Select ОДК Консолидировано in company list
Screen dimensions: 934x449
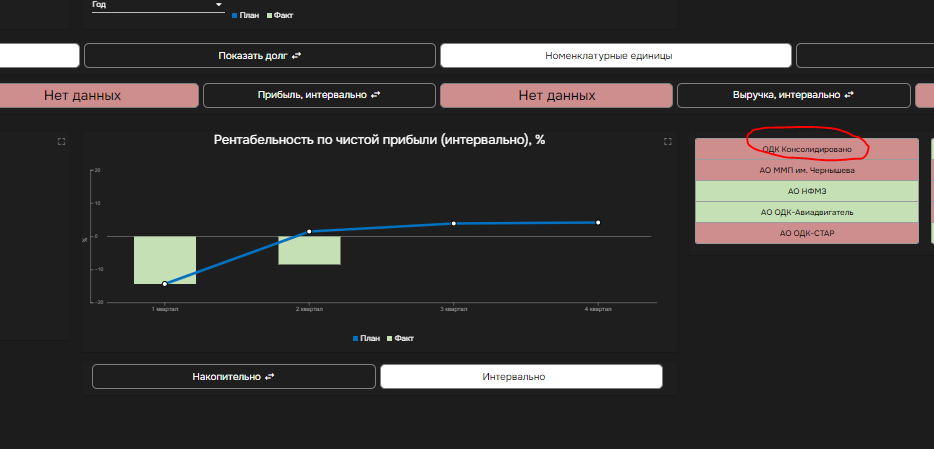click(806, 149)
